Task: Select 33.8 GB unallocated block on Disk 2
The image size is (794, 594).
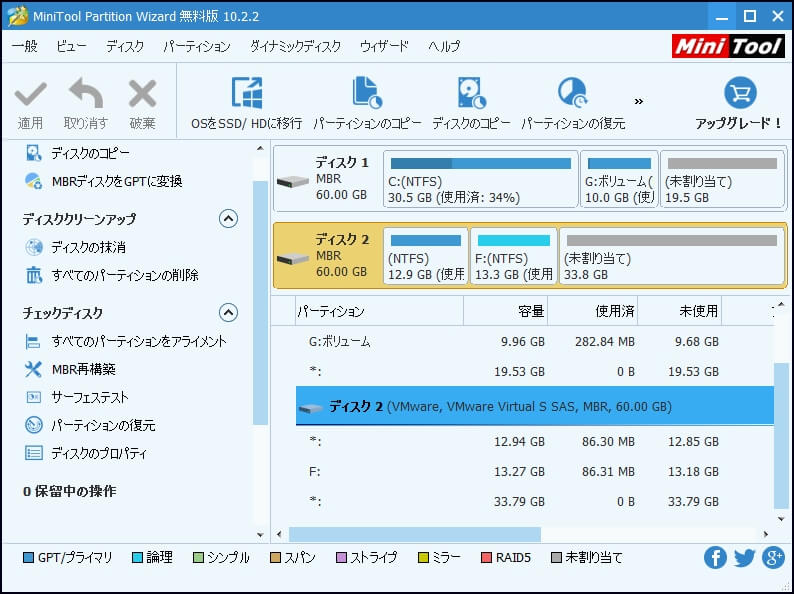Action: (x=672, y=256)
